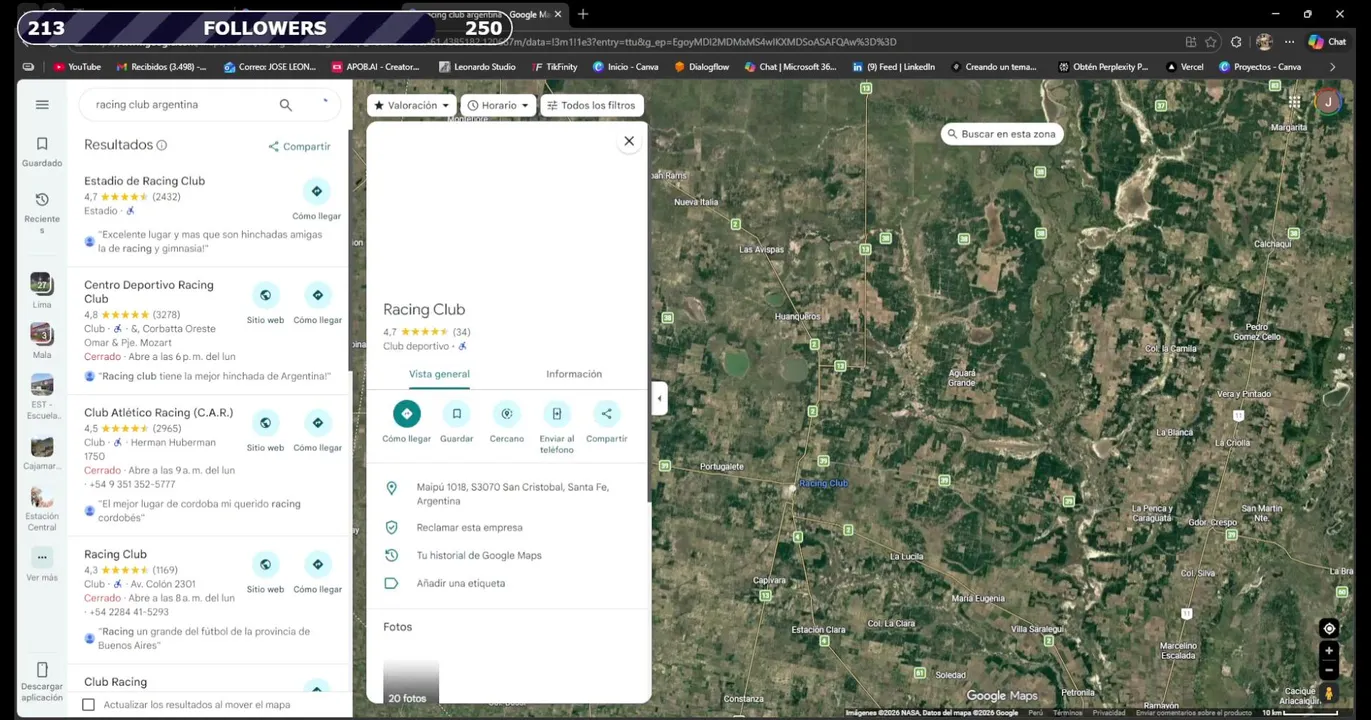Screen dimensions: 1371x720
Task: Open the Google apps grid
Action: tap(1295, 102)
